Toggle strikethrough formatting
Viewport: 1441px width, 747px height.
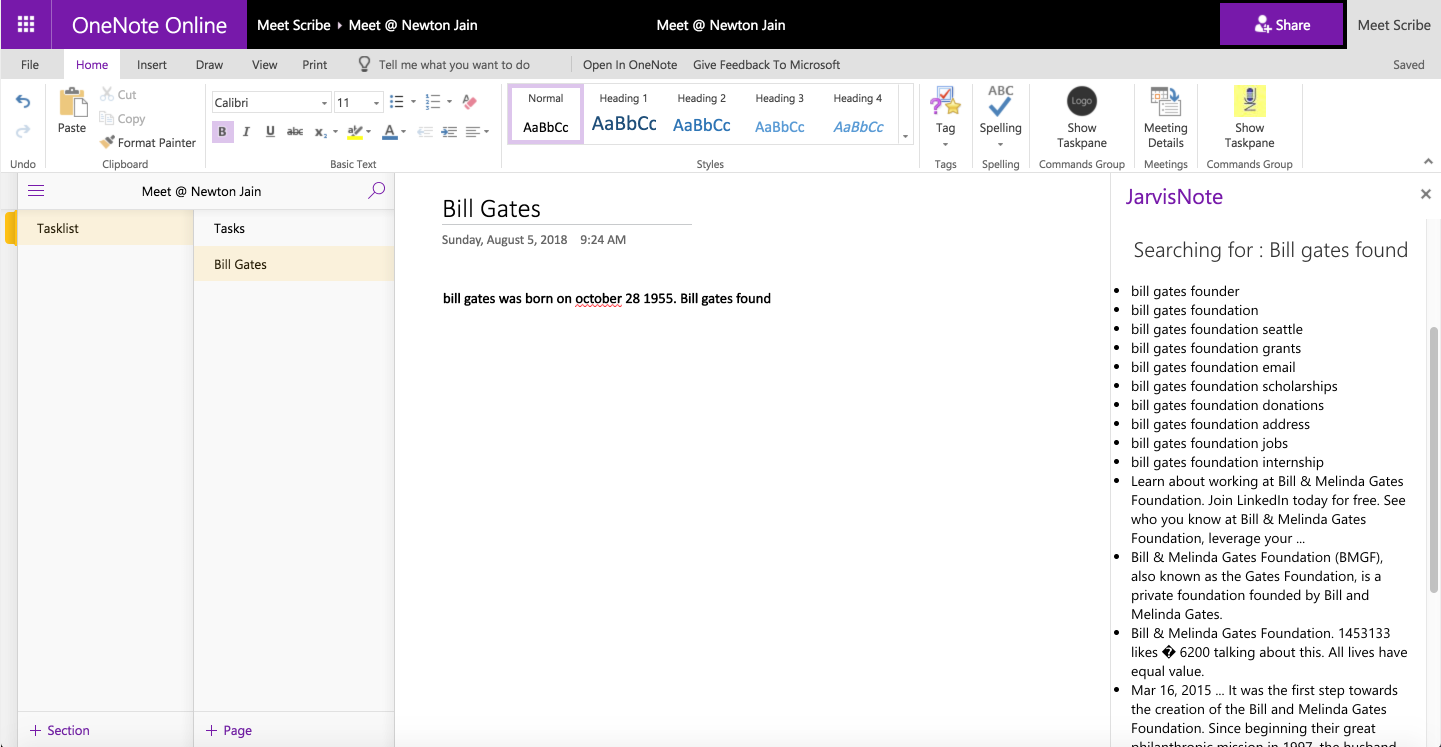[x=295, y=131]
